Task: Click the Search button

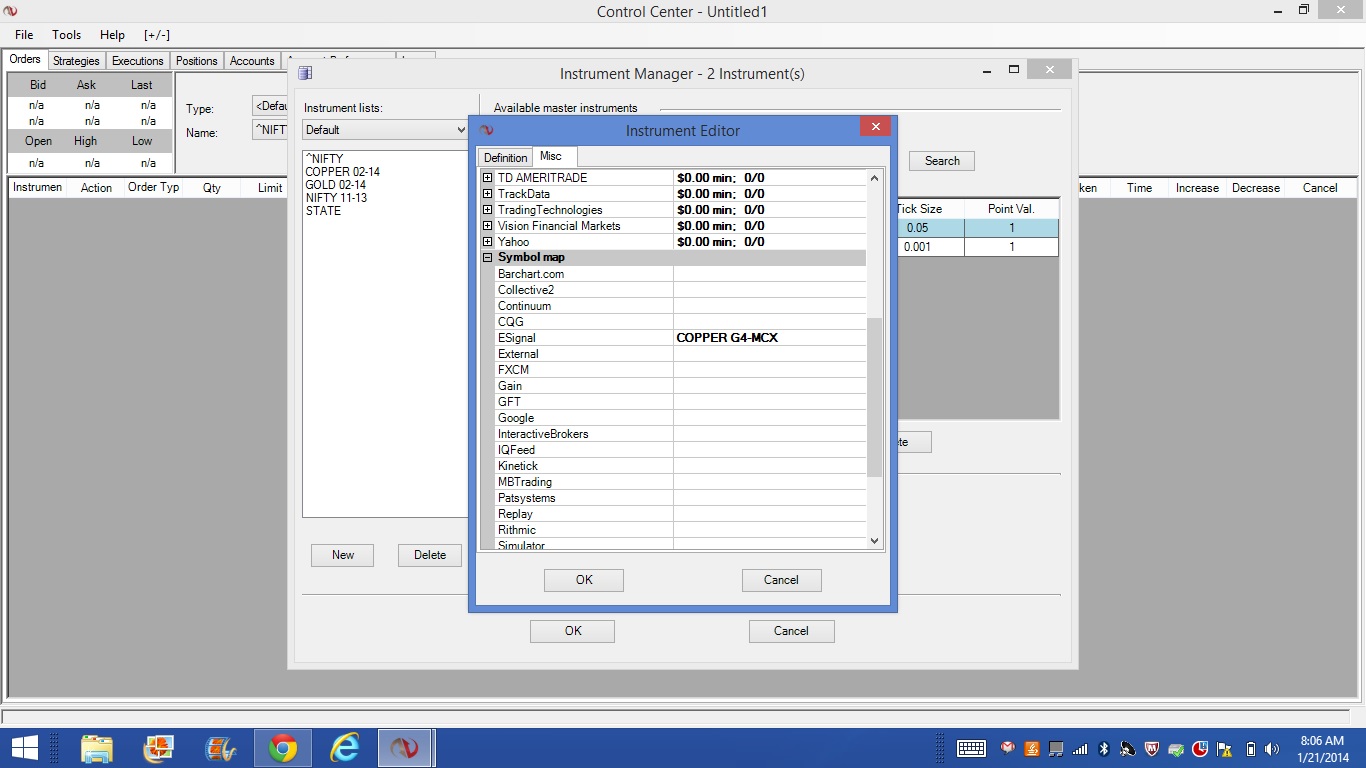Action: pos(942,161)
